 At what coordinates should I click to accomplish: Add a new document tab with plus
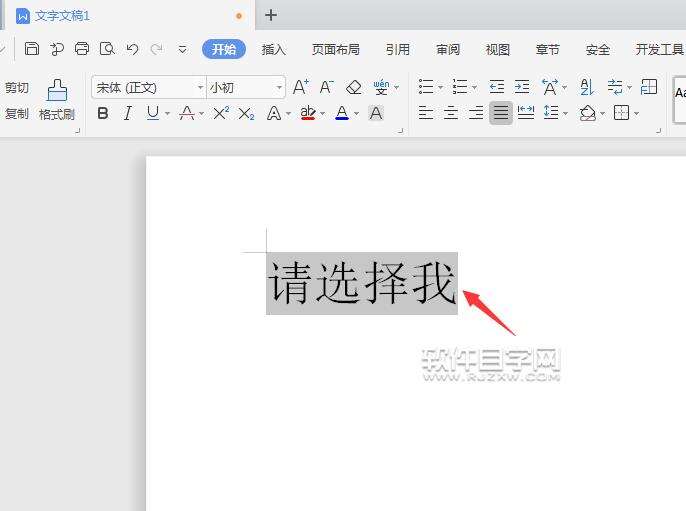point(271,15)
